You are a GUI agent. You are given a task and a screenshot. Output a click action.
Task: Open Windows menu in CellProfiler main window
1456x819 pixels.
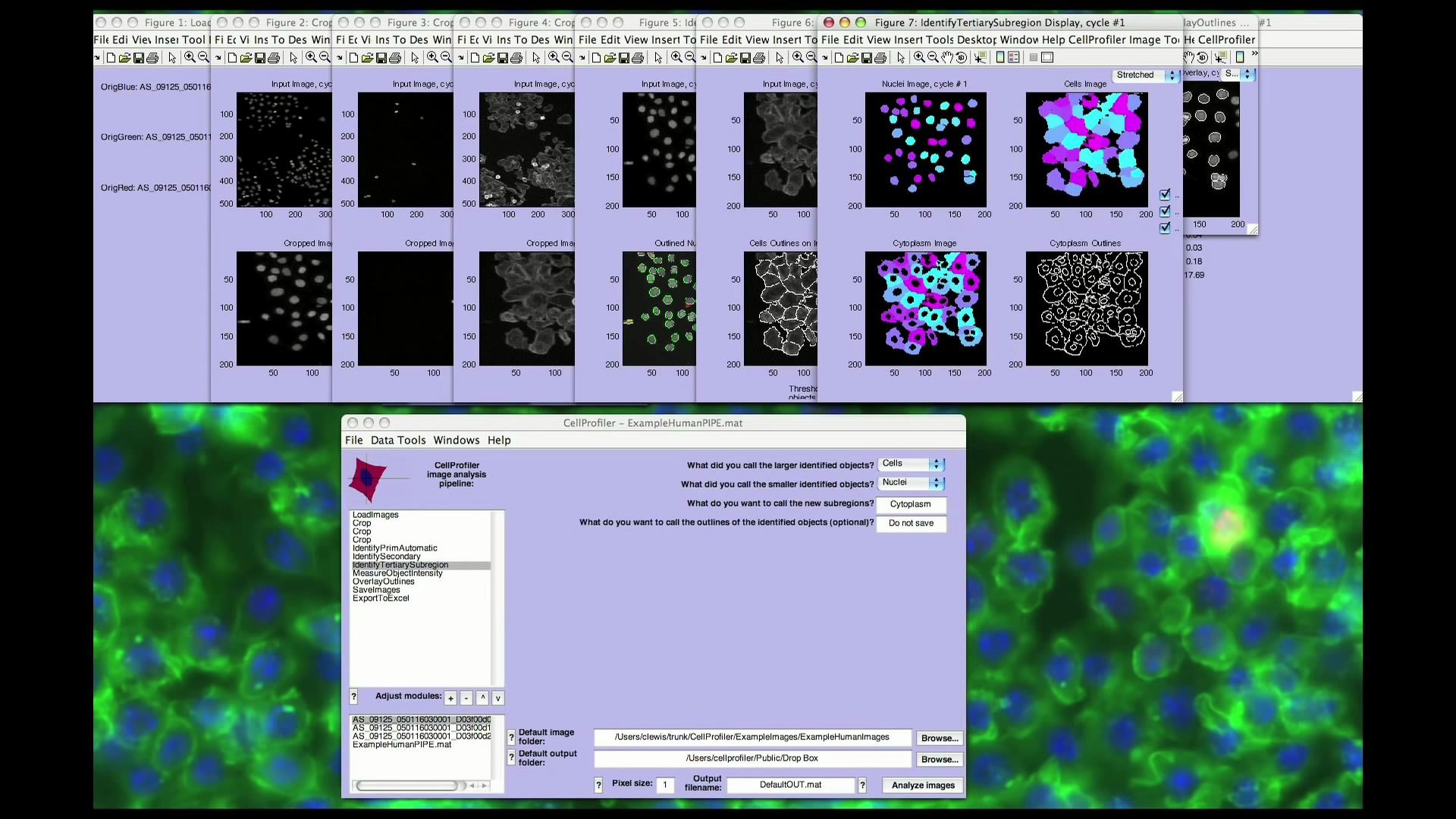pos(457,441)
